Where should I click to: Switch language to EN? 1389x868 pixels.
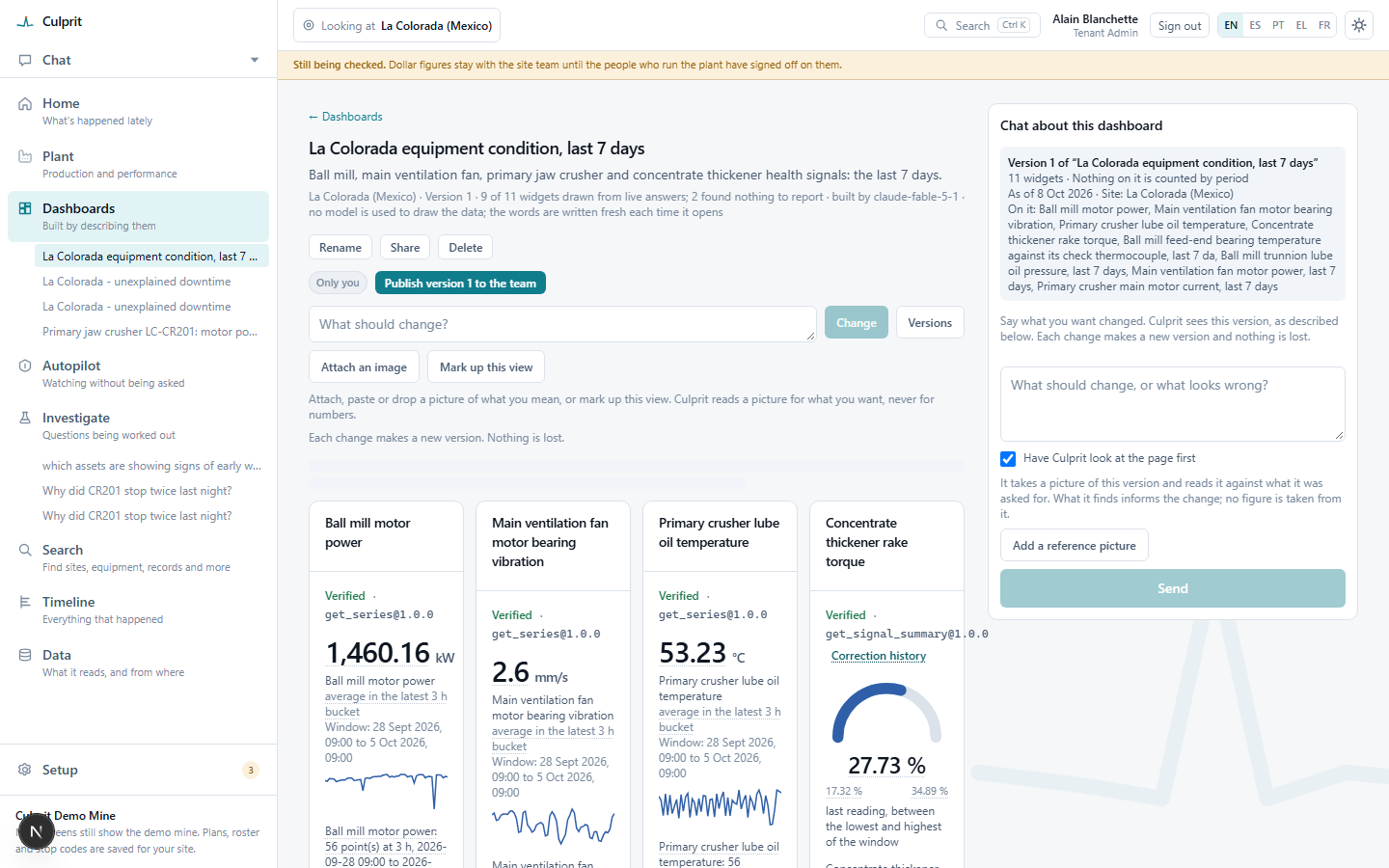[1231, 26]
